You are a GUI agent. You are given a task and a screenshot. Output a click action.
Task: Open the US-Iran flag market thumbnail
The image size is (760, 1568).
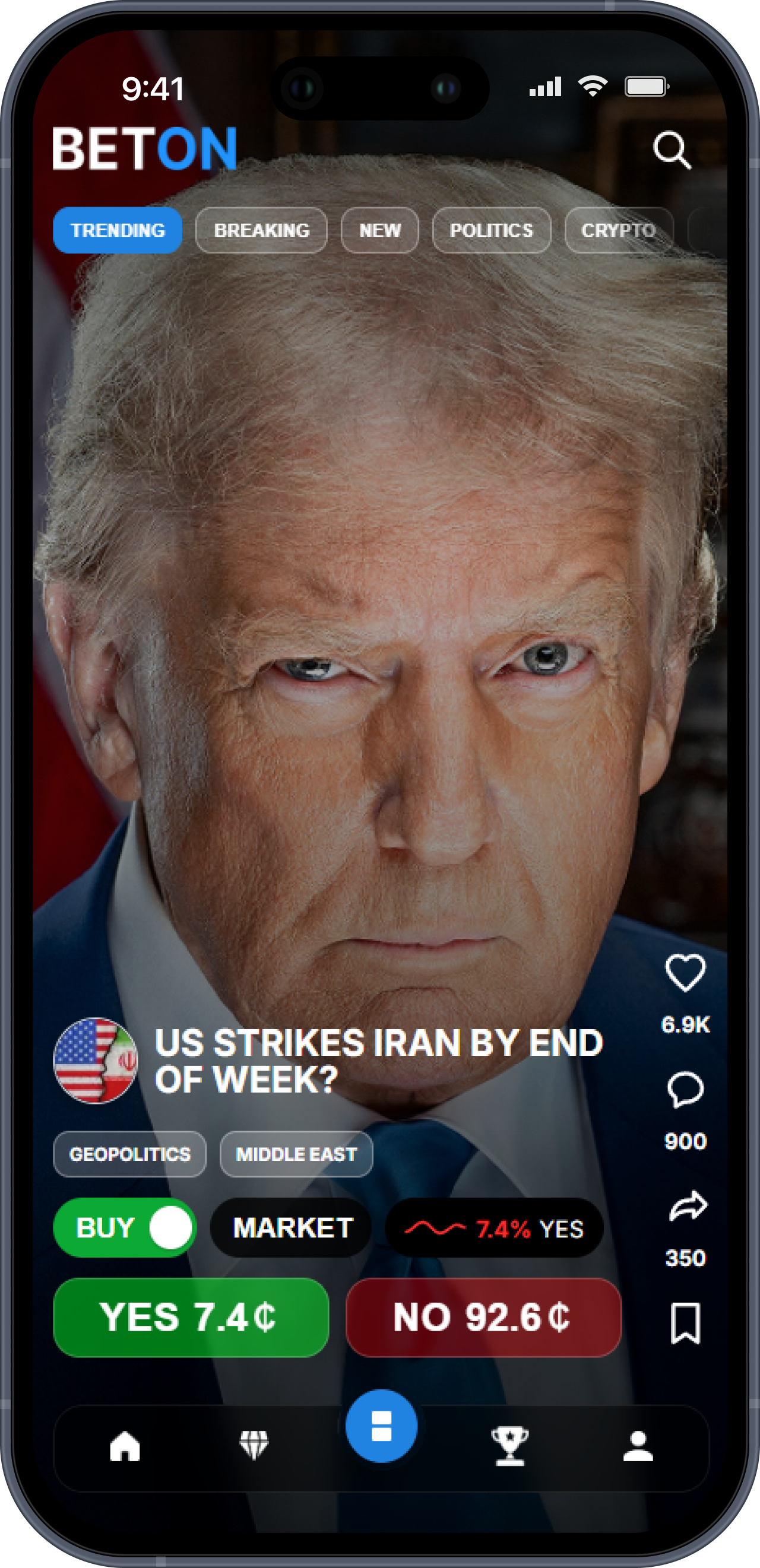(96, 1061)
